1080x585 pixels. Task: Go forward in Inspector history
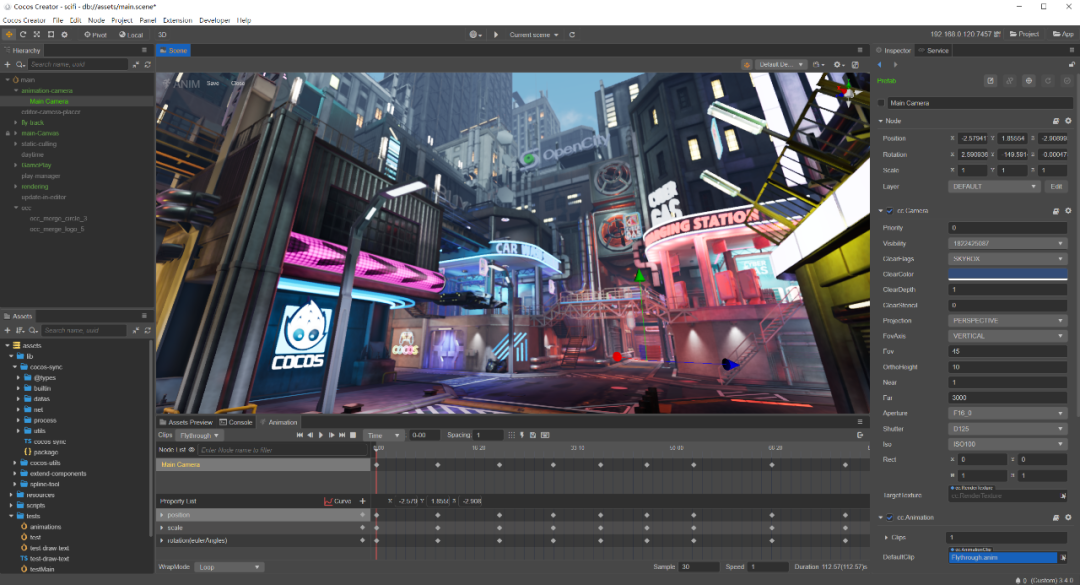point(895,64)
